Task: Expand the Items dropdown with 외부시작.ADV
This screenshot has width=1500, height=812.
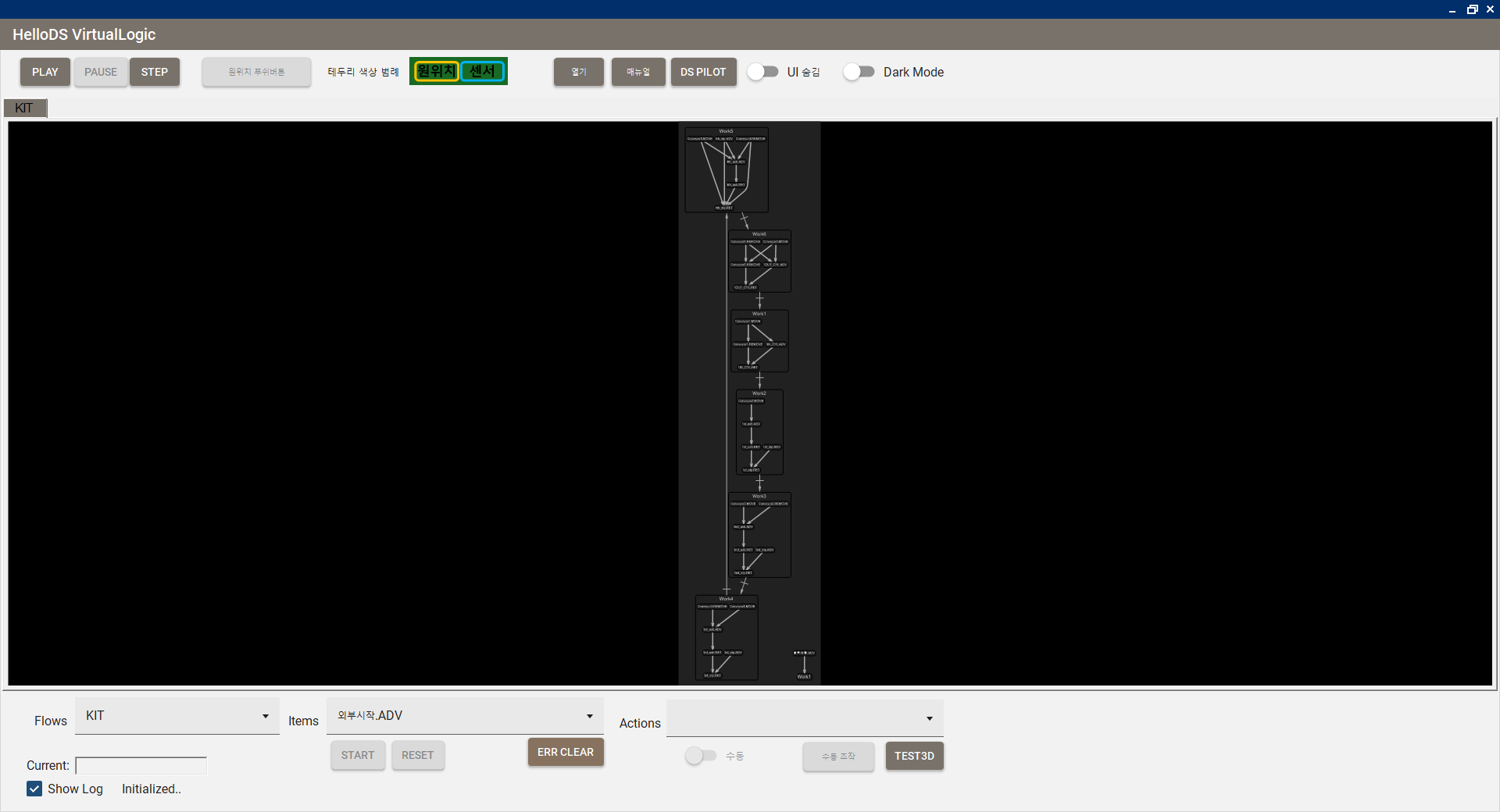Action: [x=465, y=716]
